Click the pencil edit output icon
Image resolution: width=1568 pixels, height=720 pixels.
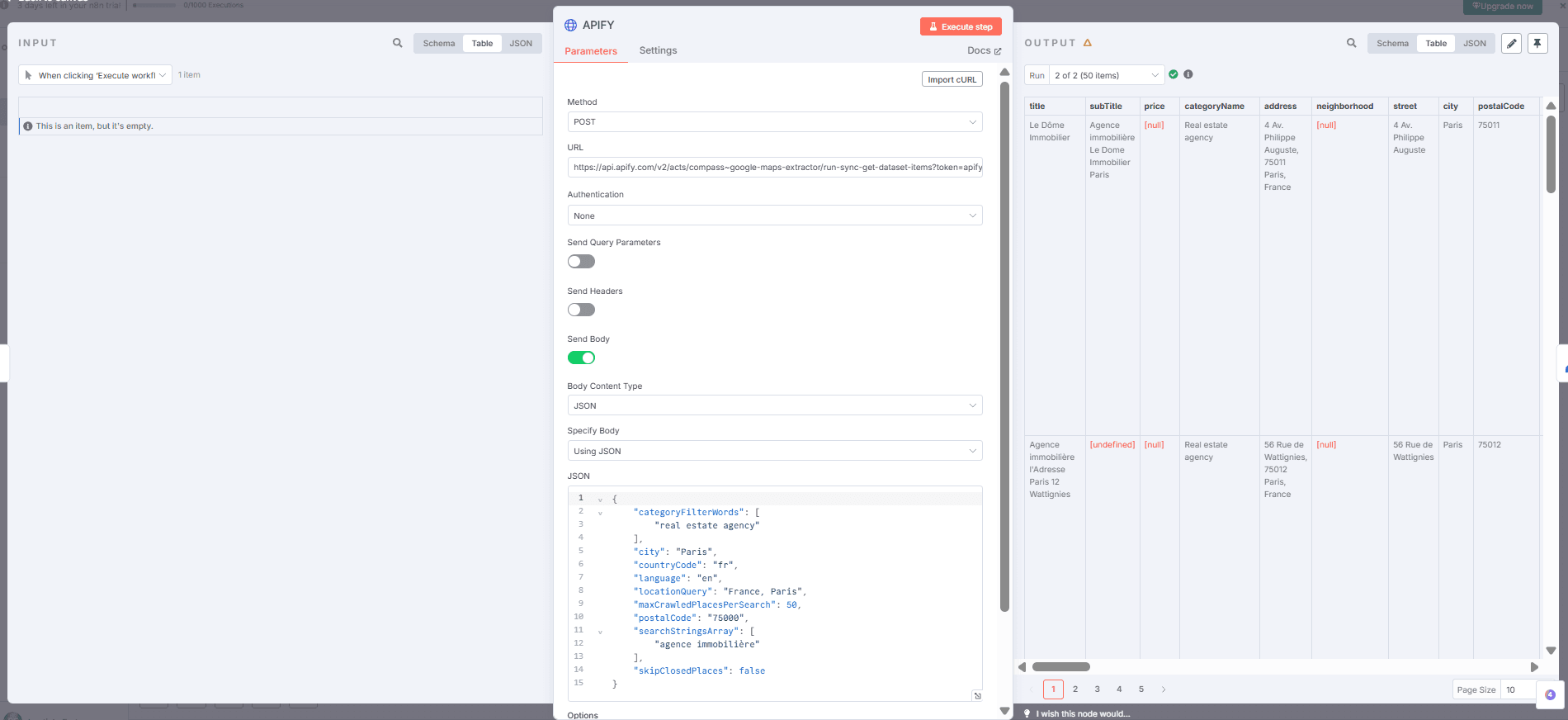click(x=1511, y=44)
